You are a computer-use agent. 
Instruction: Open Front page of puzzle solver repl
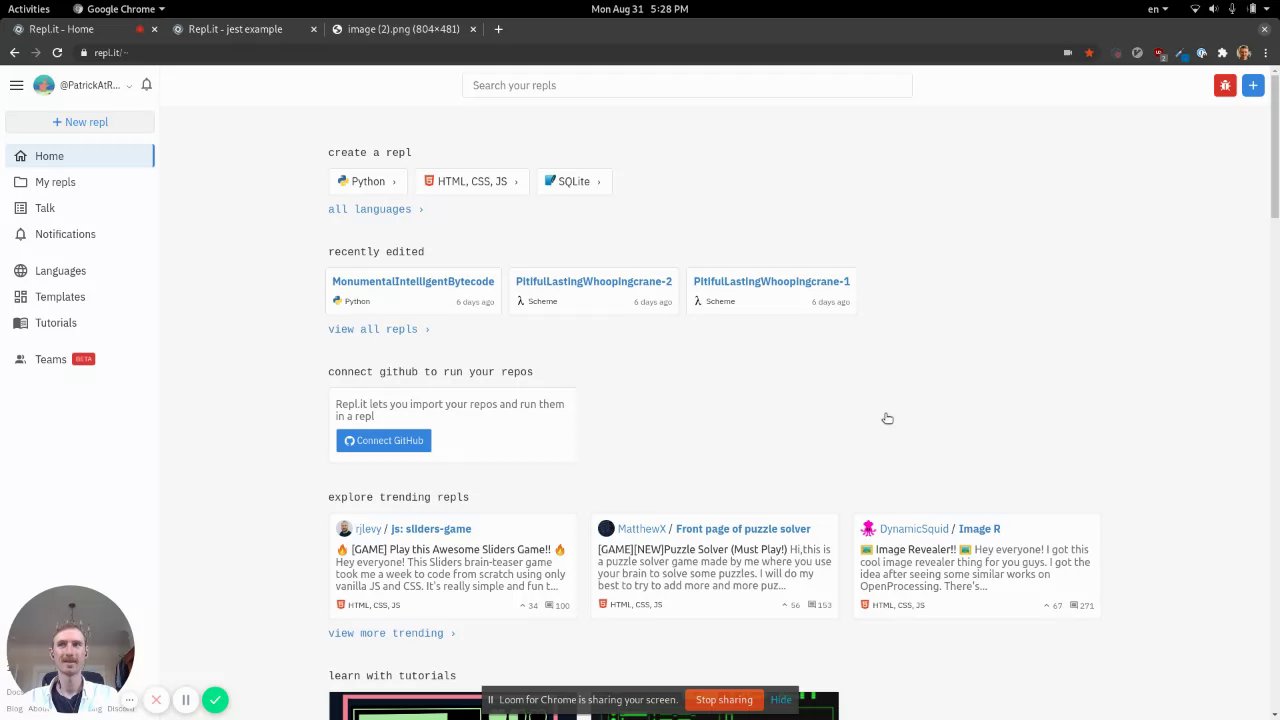pyautogui.click(x=743, y=529)
